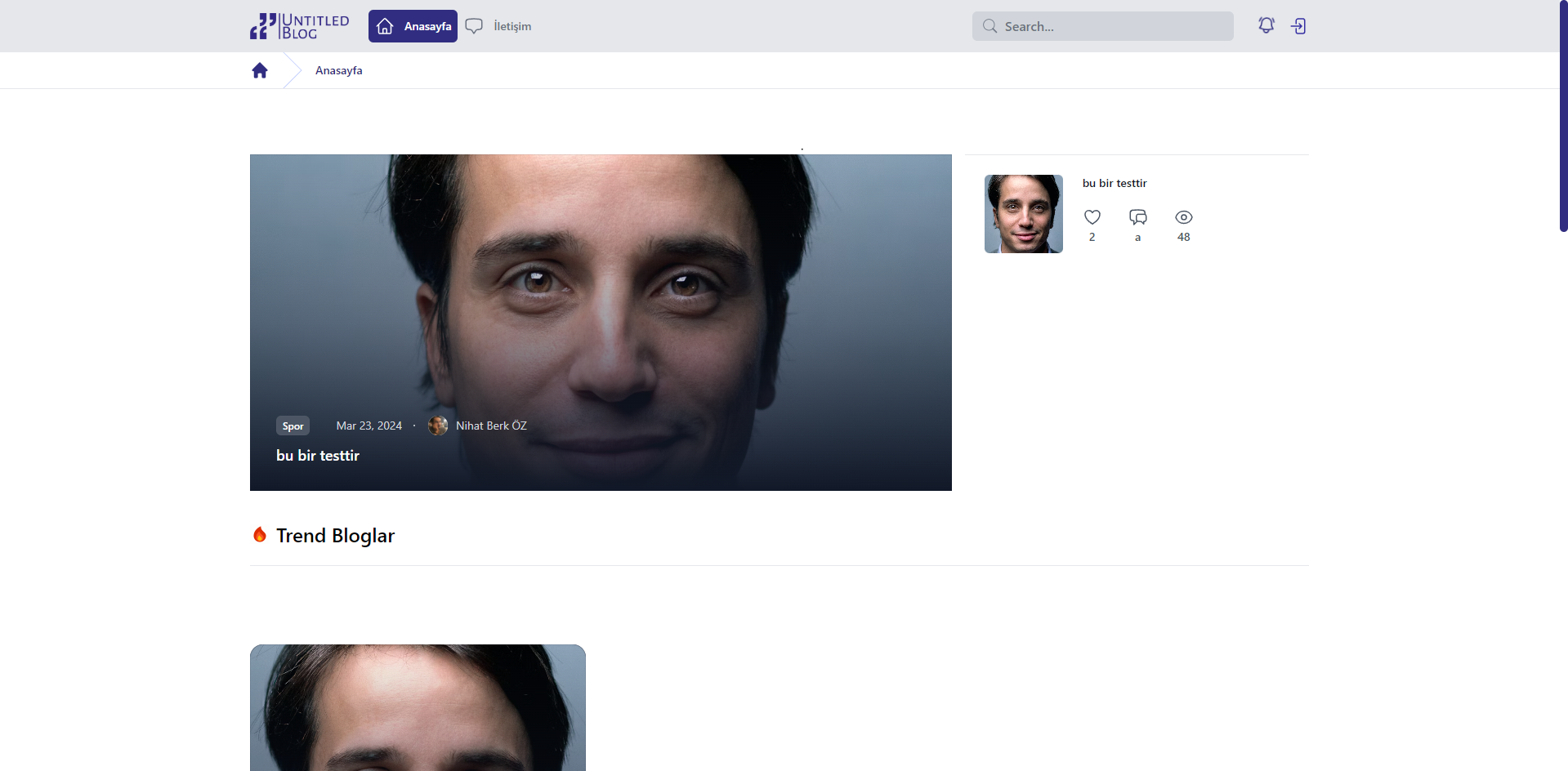The image size is (1568, 771).
Task: Click the page vertical scrollbar thumb
Action: point(1563,116)
